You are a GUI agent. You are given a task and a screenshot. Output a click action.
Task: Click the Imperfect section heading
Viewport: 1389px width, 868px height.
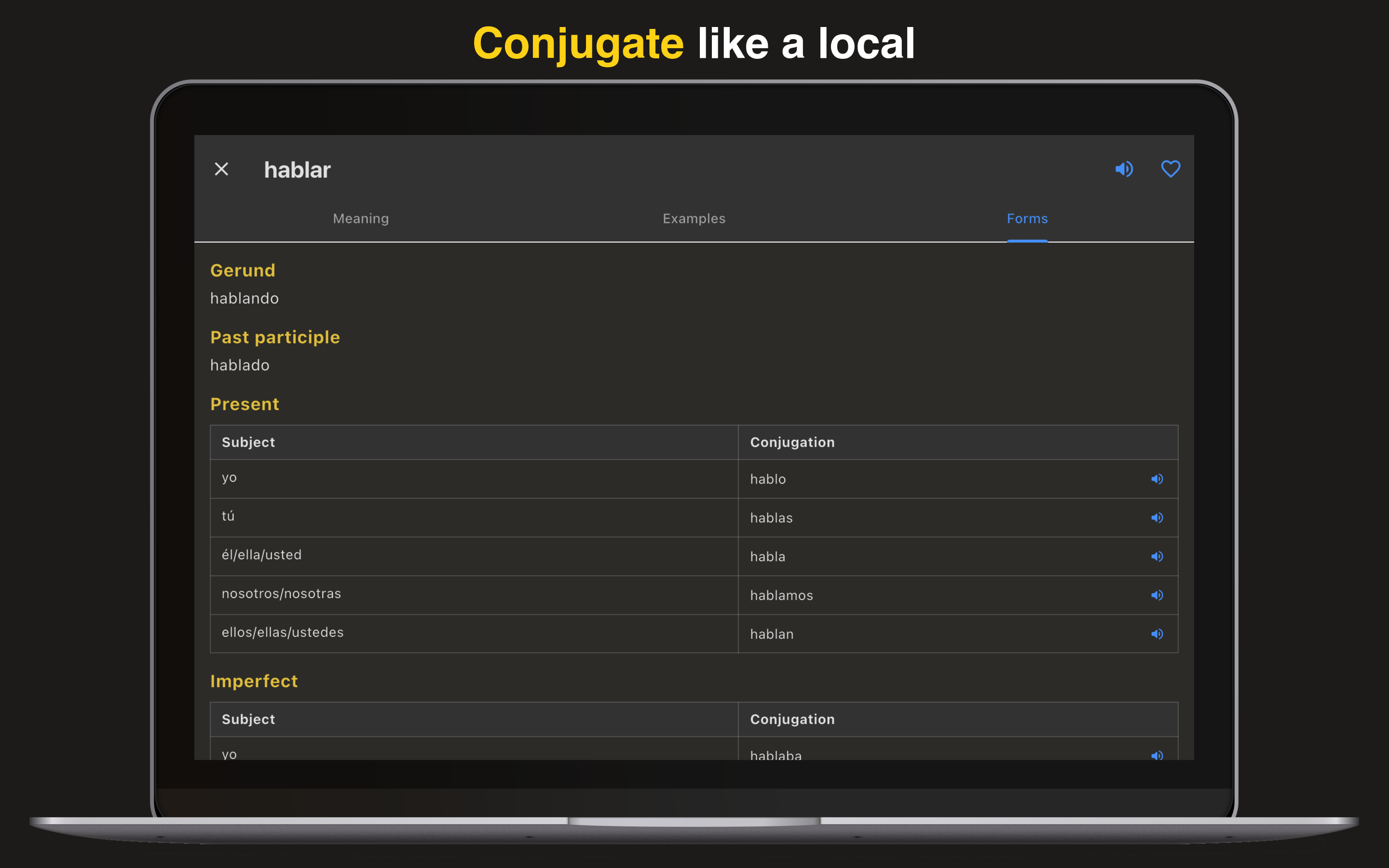254,681
